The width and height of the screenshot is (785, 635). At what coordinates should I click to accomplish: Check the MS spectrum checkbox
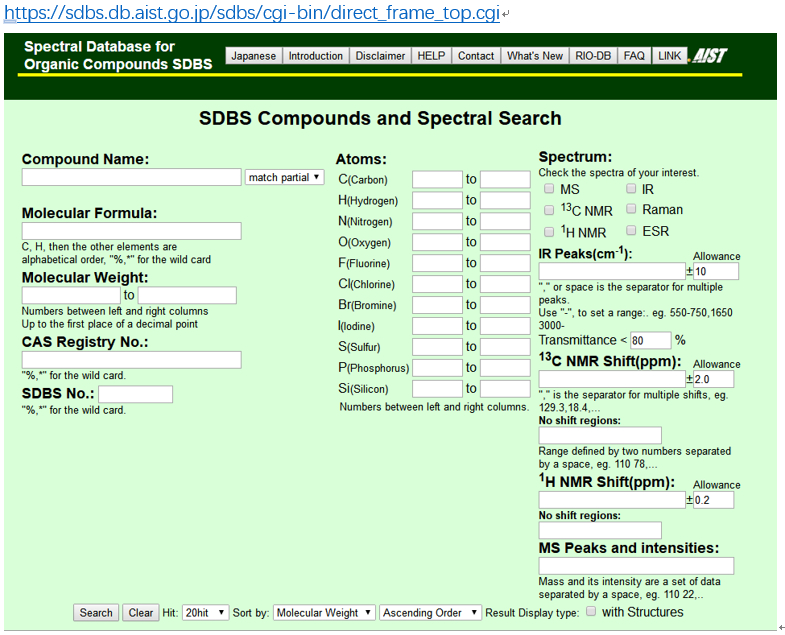coord(549,189)
